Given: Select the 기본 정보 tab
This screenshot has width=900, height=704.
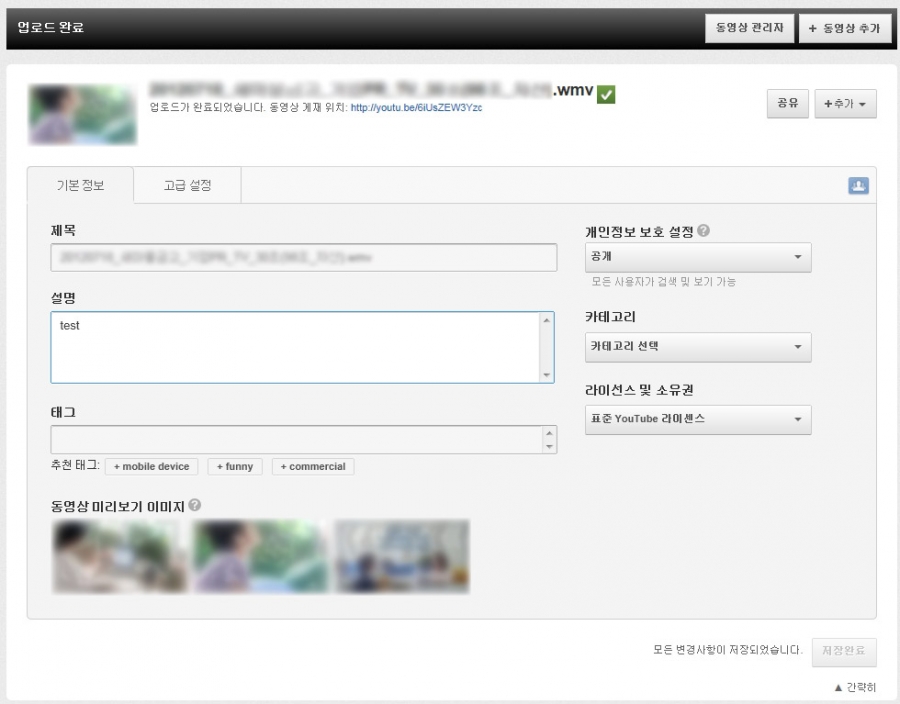Looking at the screenshot, I should [x=80, y=186].
